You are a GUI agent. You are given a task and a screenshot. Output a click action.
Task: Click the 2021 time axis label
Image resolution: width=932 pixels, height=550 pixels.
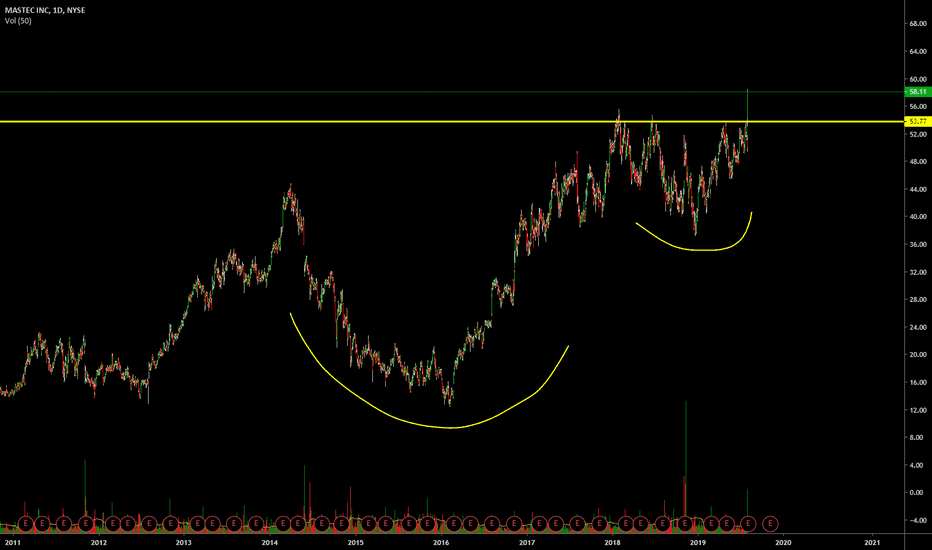point(872,542)
